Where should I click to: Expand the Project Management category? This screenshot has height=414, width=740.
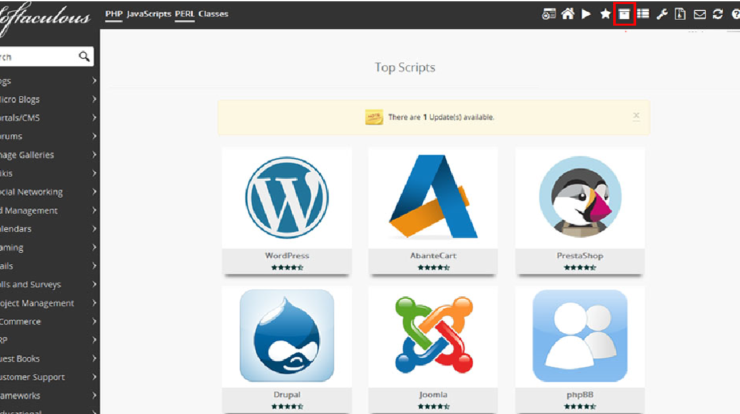click(48, 303)
